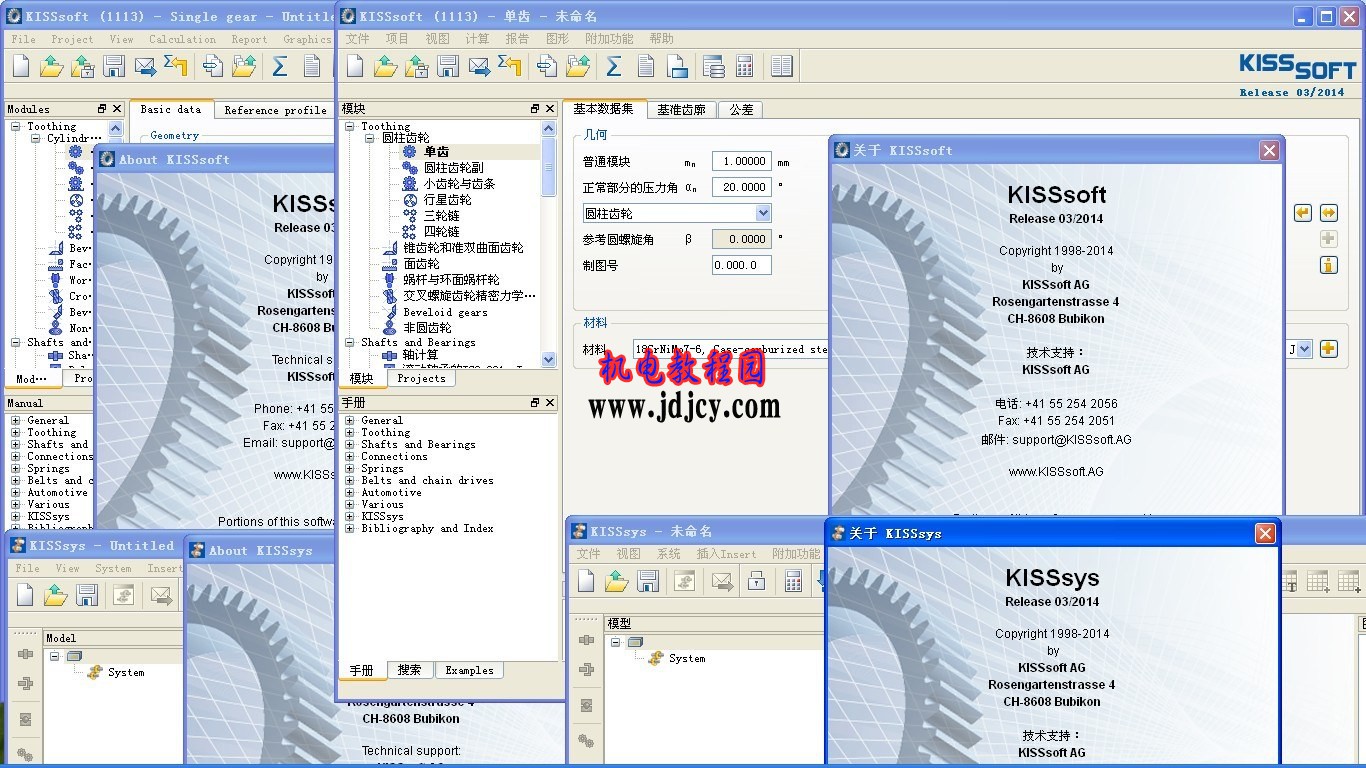1366x768 pixels.
Task: Close the 关于 KISSsys dialog
Action: tap(1265, 533)
